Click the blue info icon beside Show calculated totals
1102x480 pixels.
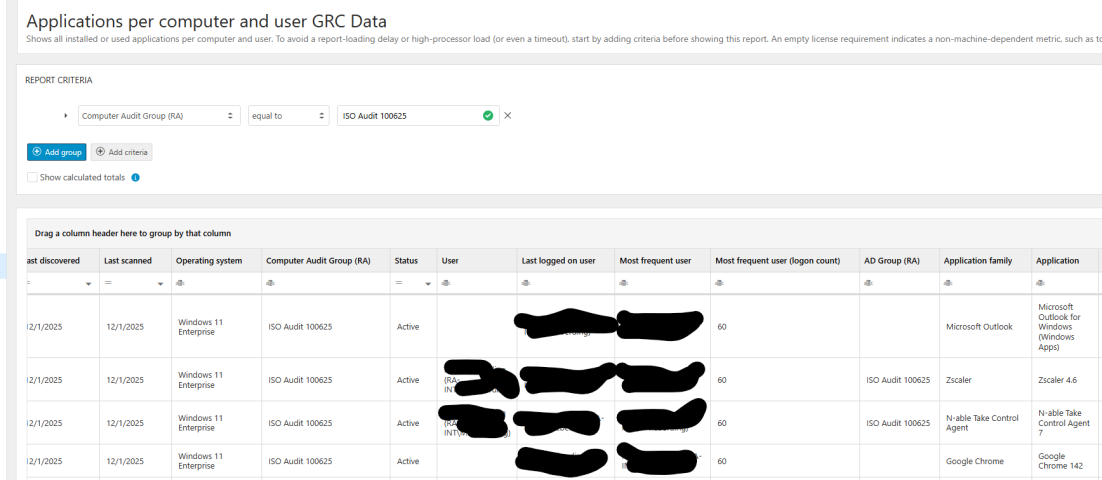click(x=136, y=178)
